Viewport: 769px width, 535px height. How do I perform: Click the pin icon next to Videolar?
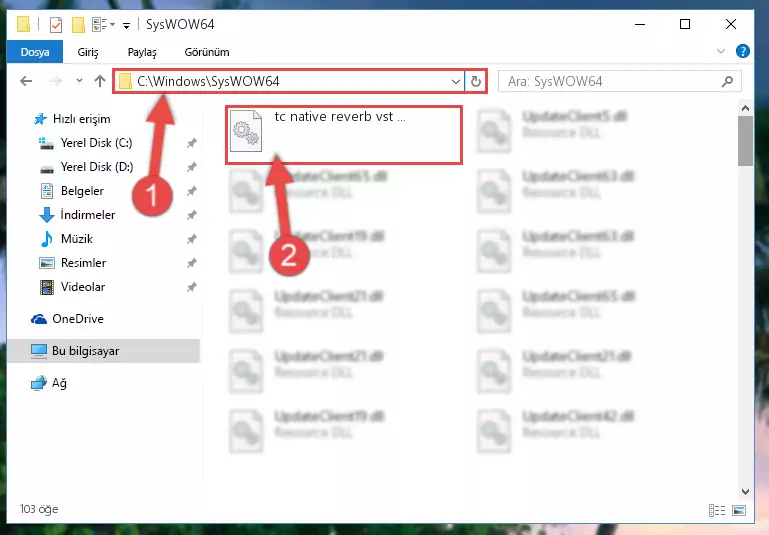pos(191,287)
